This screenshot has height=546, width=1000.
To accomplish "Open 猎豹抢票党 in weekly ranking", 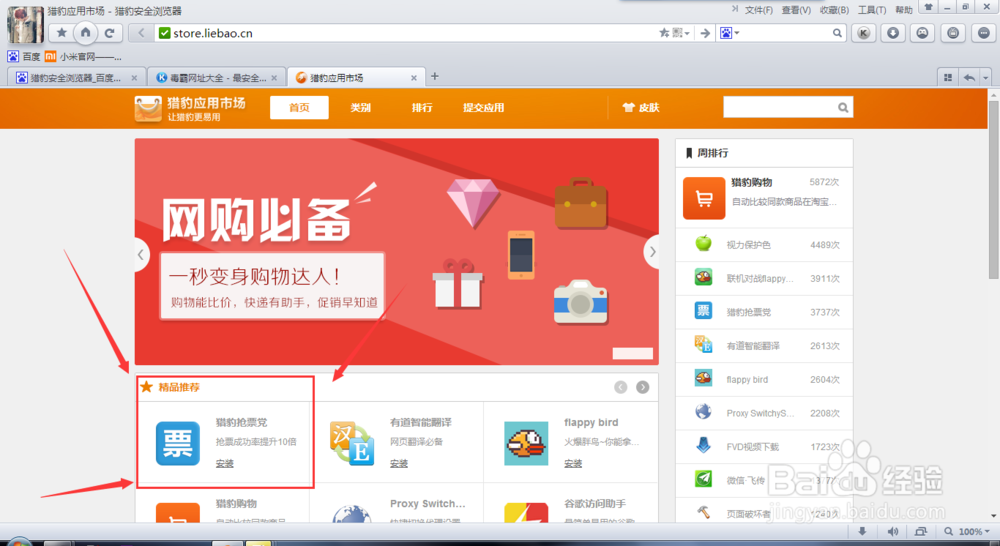I will (x=764, y=312).
